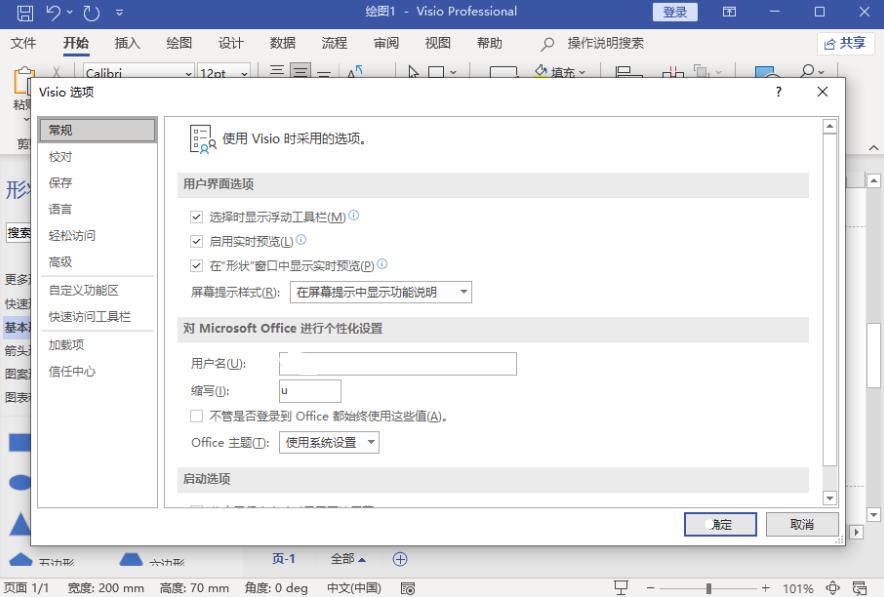Select 加载项 in options list
This screenshot has height=597, width=884.
pos(98,345)
